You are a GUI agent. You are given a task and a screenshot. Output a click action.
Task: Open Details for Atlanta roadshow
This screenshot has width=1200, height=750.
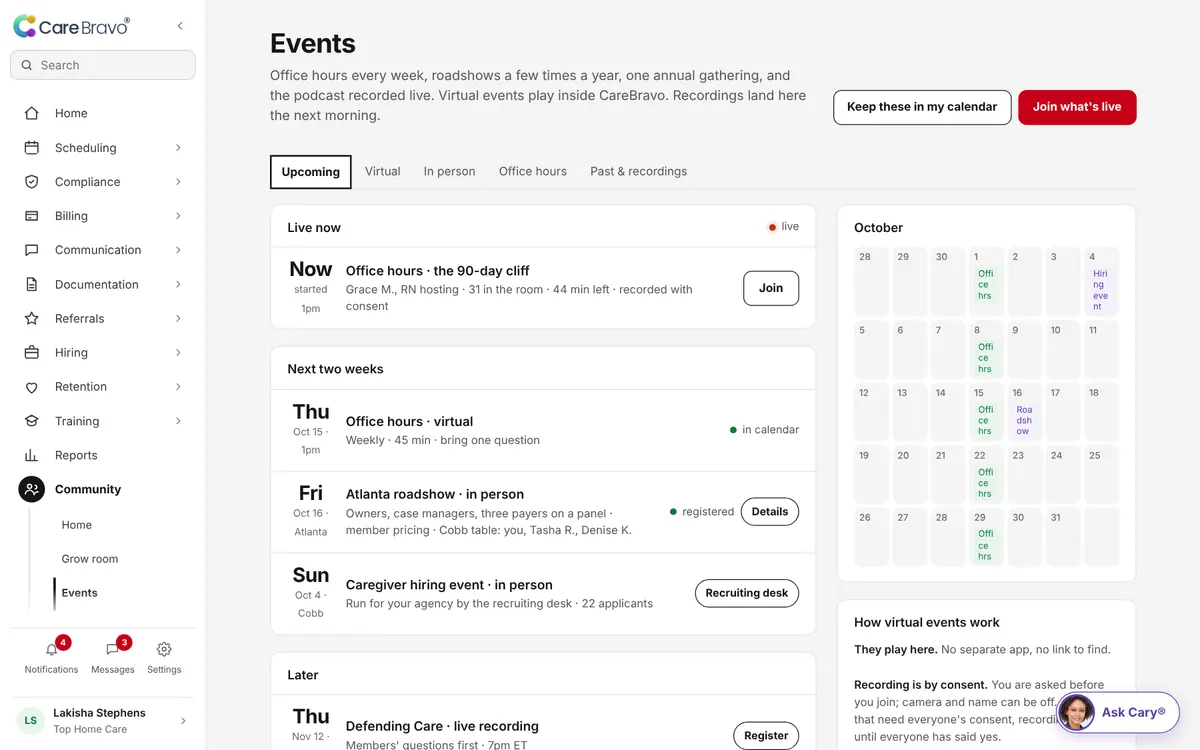(770, 511)
